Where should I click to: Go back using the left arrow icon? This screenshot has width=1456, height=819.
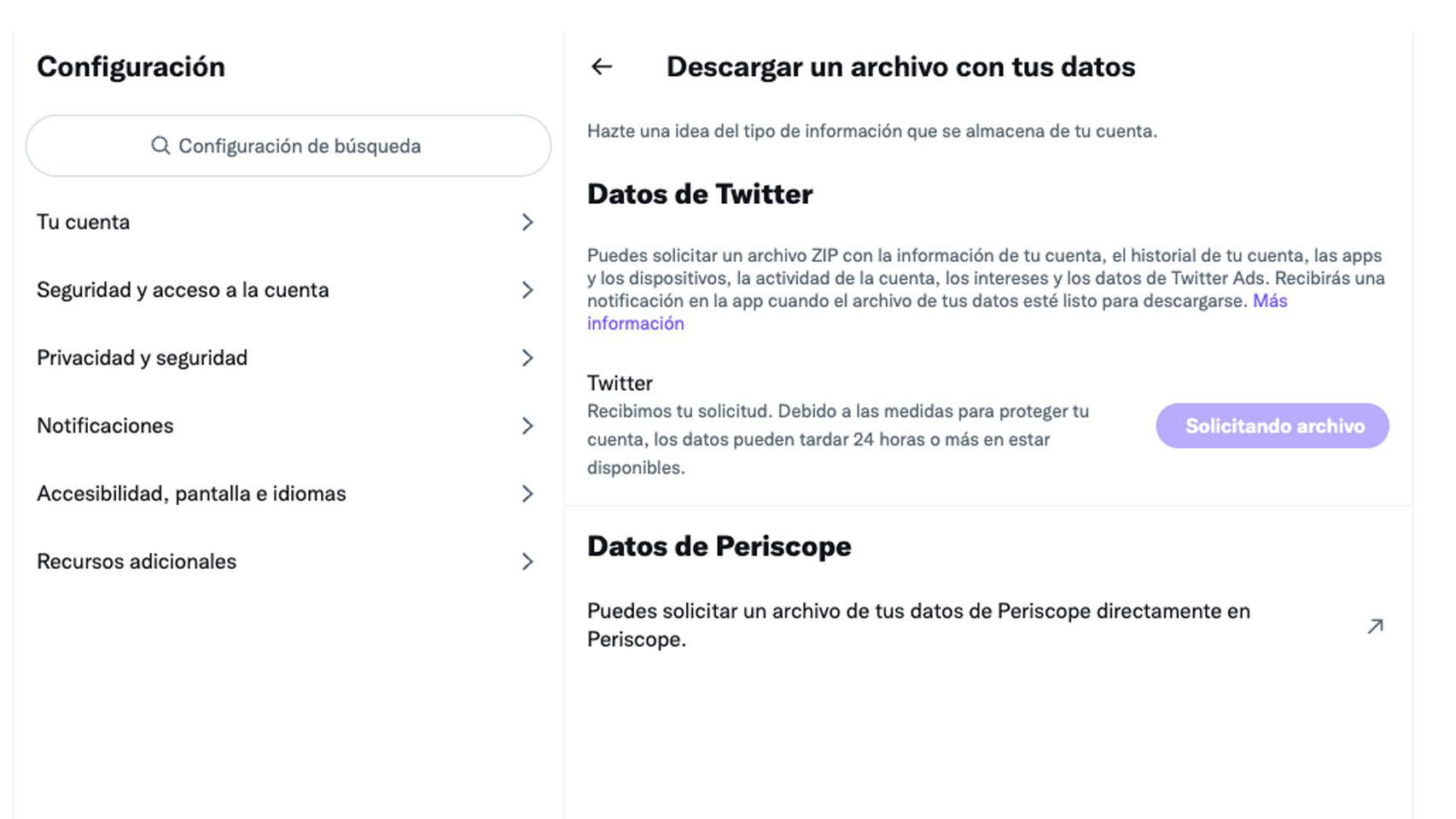(602, 67)
